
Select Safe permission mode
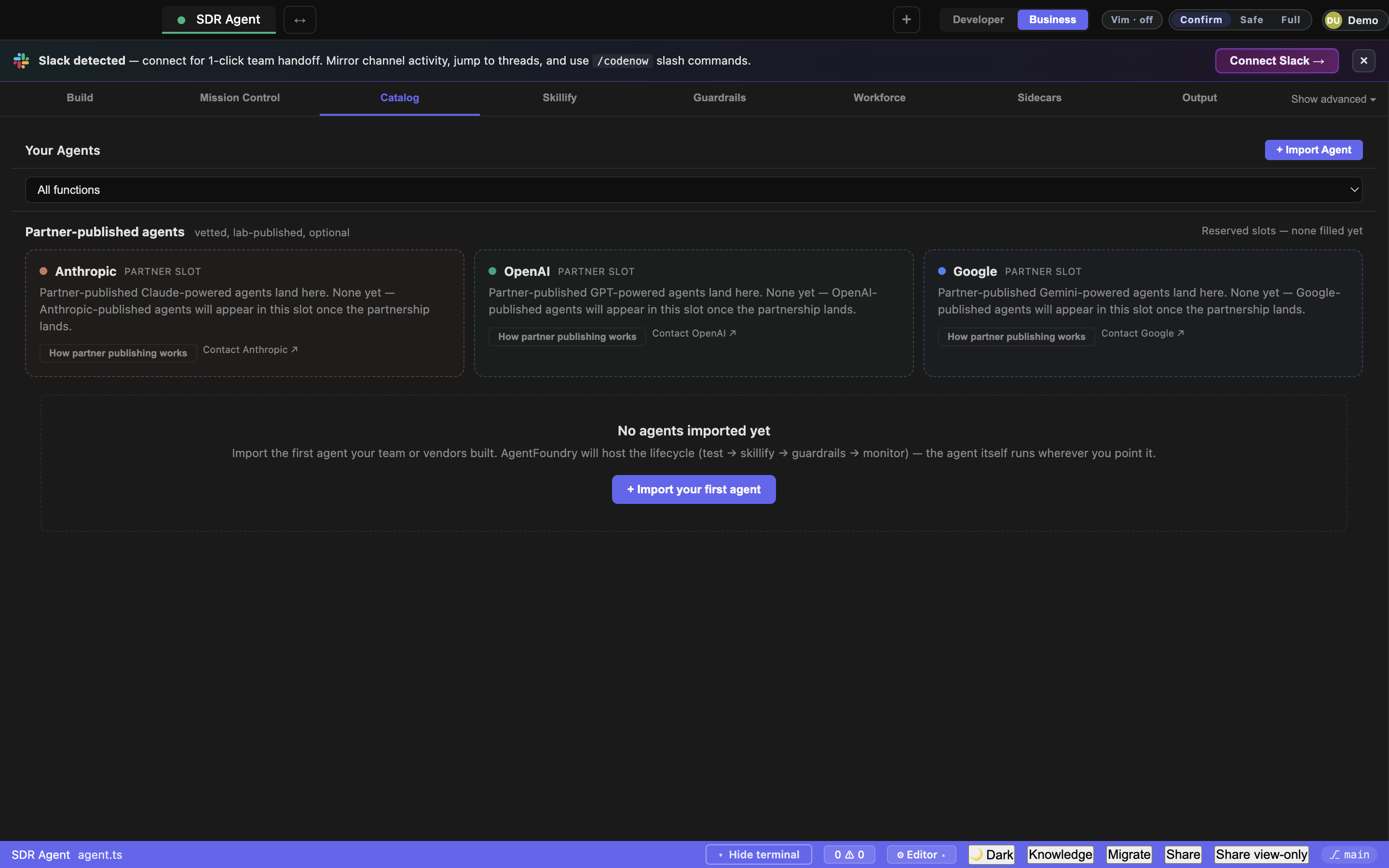(x=1251, y=19)
